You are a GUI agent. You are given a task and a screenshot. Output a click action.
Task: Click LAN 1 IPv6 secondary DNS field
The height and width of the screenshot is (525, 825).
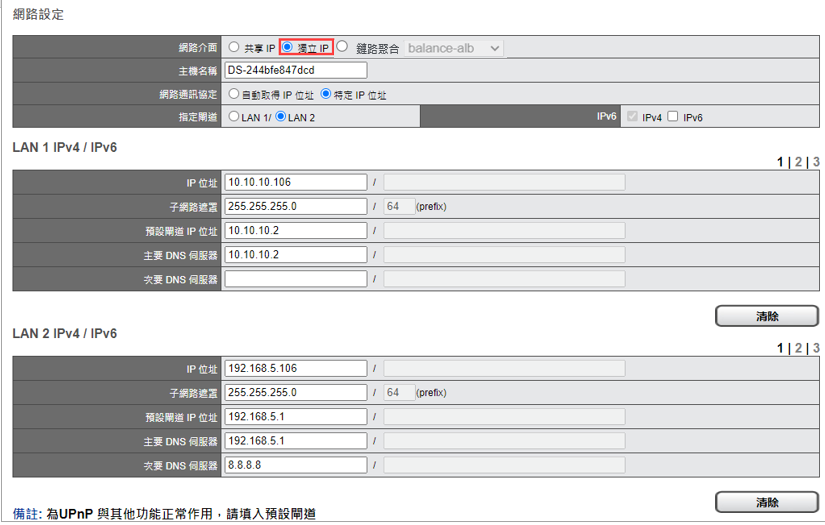click(505, 279)
